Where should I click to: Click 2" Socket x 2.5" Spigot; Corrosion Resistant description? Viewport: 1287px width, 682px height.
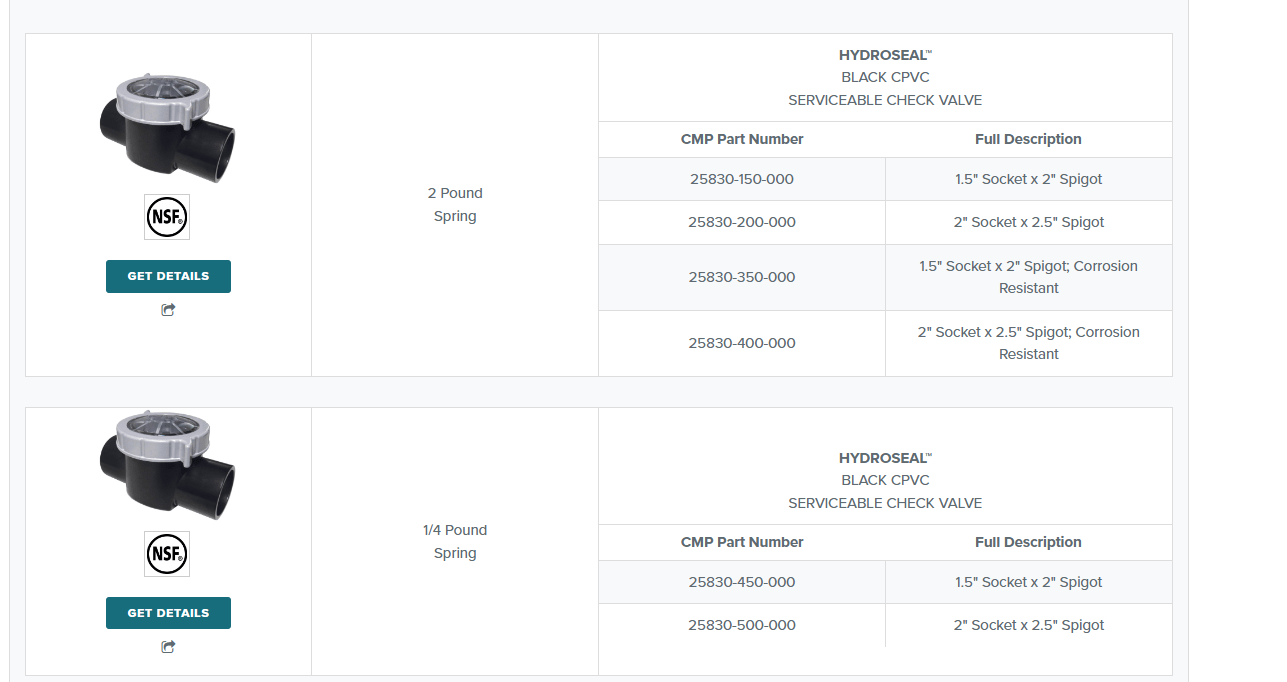(x=1028, y=343)
